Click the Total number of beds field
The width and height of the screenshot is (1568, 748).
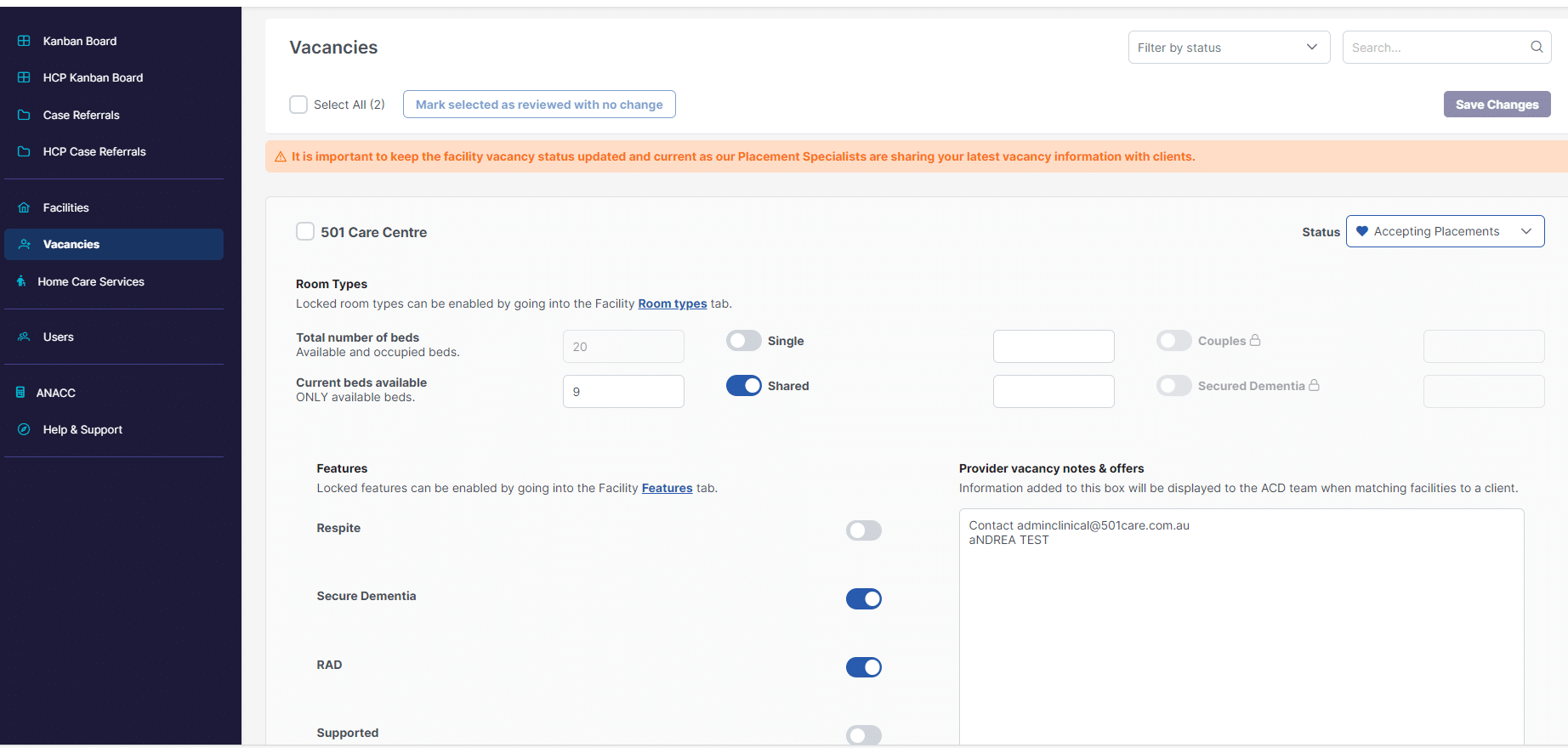pyautogui.click(x=623, y=347)
